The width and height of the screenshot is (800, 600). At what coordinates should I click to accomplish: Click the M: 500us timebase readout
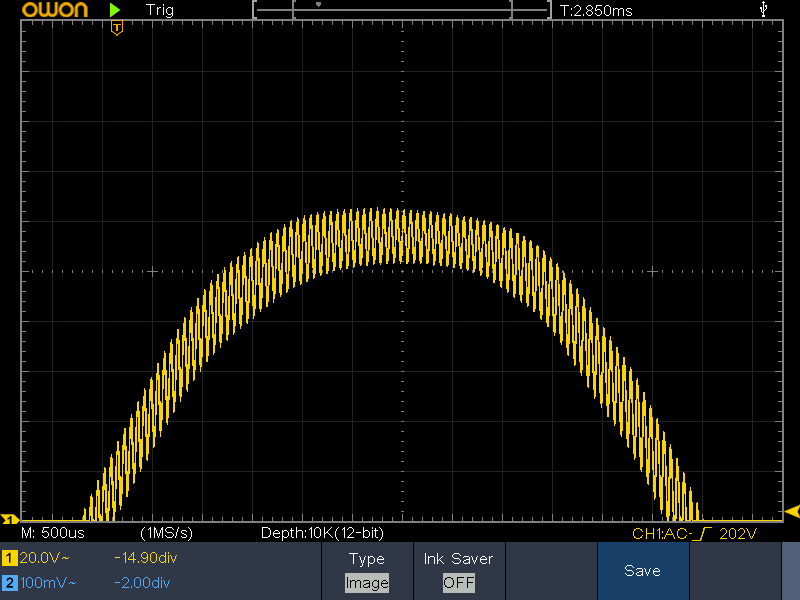point(52,533)
